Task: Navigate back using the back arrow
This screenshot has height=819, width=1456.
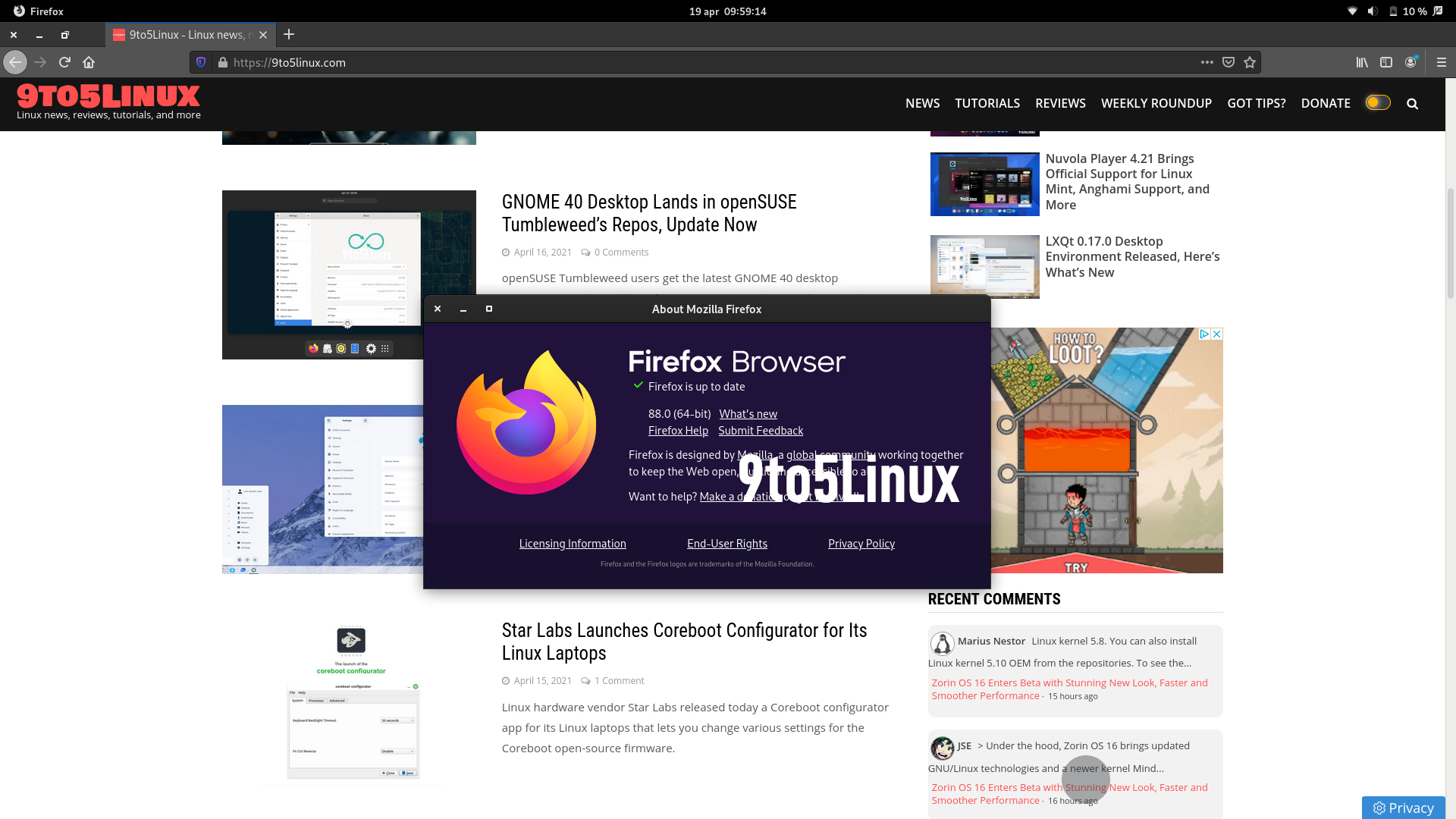Action: 14,62
